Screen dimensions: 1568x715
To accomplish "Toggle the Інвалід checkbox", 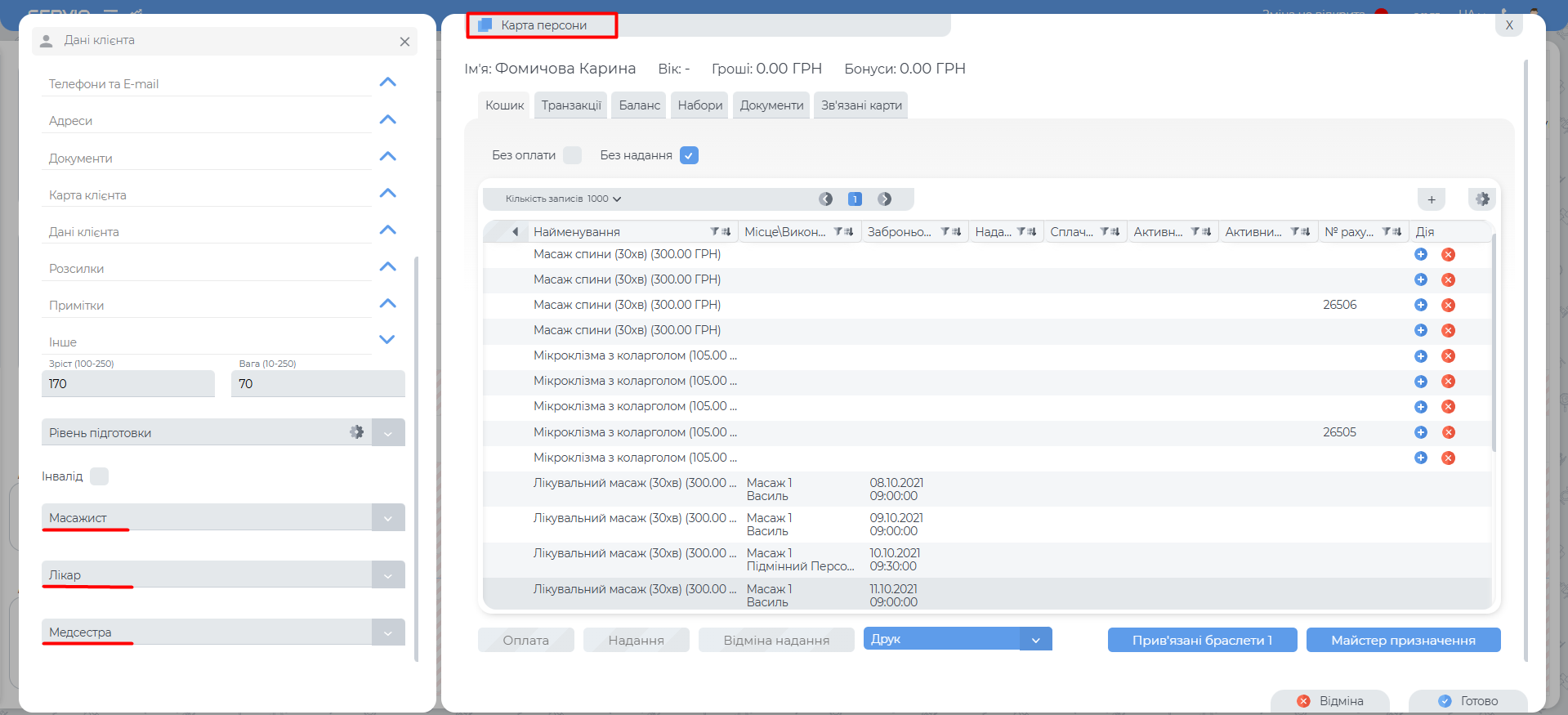I will click(x=99, y=476).
